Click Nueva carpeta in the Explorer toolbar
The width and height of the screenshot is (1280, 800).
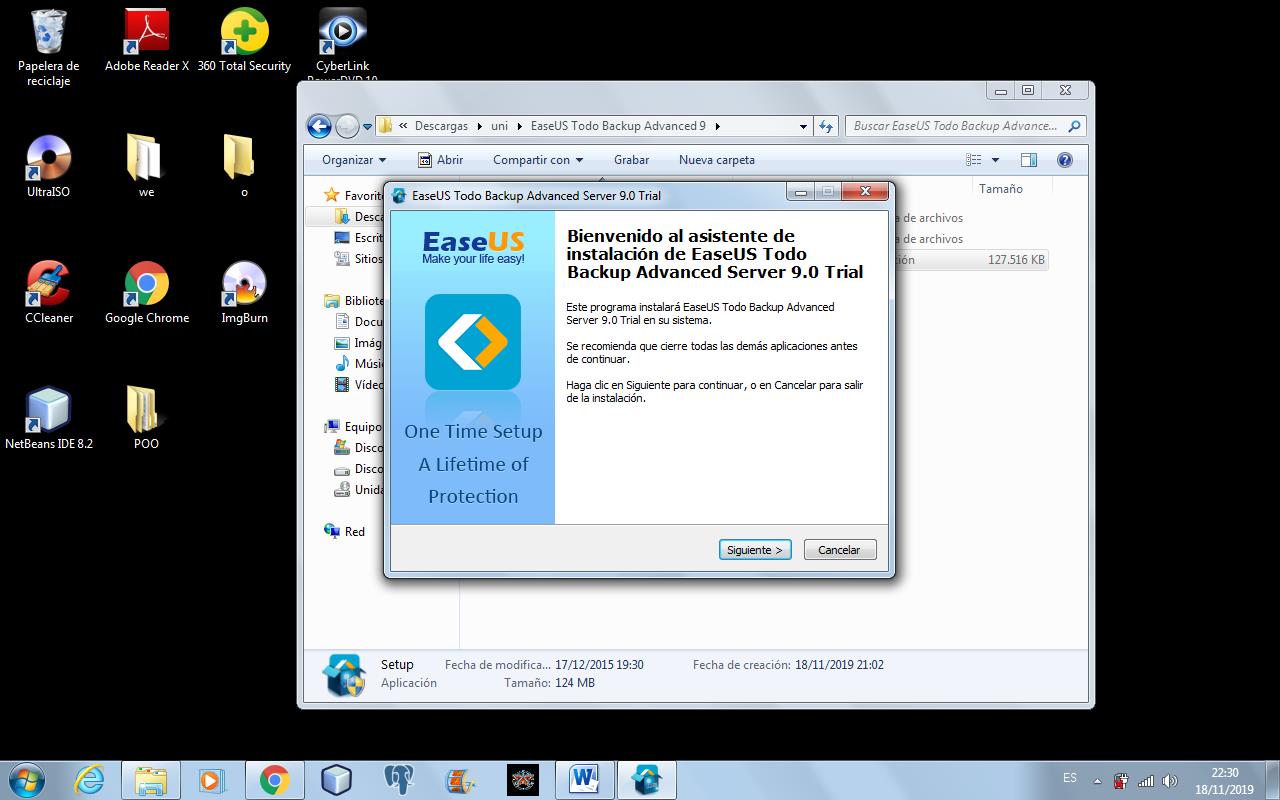coord(717,160)
